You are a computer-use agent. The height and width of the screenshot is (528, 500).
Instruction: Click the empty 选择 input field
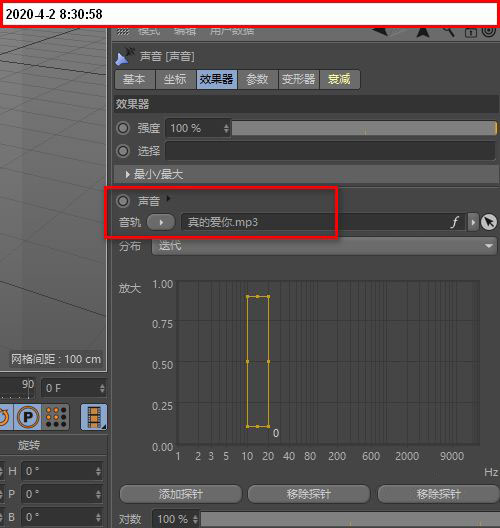(330, 151)
